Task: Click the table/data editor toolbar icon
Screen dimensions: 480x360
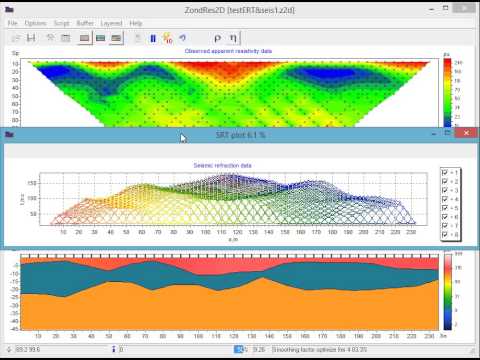Action: (x=66, y=38)
